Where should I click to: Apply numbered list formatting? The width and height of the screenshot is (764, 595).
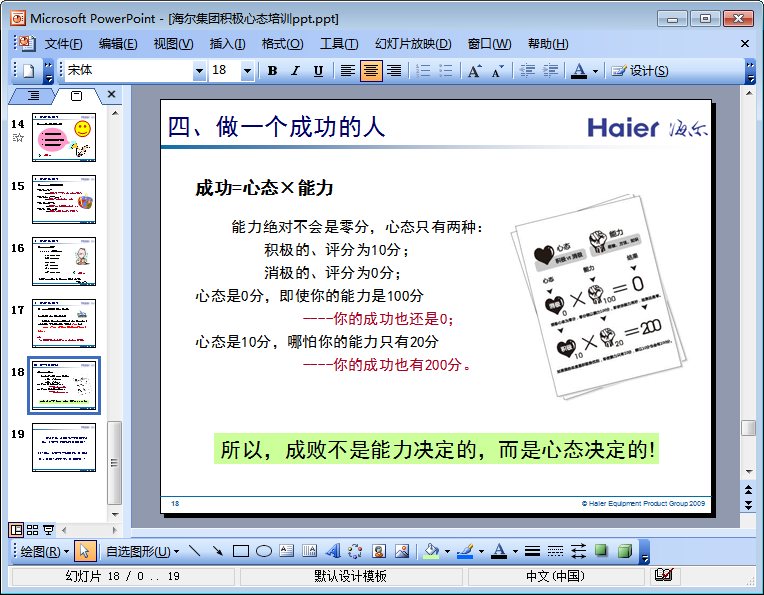[x=423, y=71]
